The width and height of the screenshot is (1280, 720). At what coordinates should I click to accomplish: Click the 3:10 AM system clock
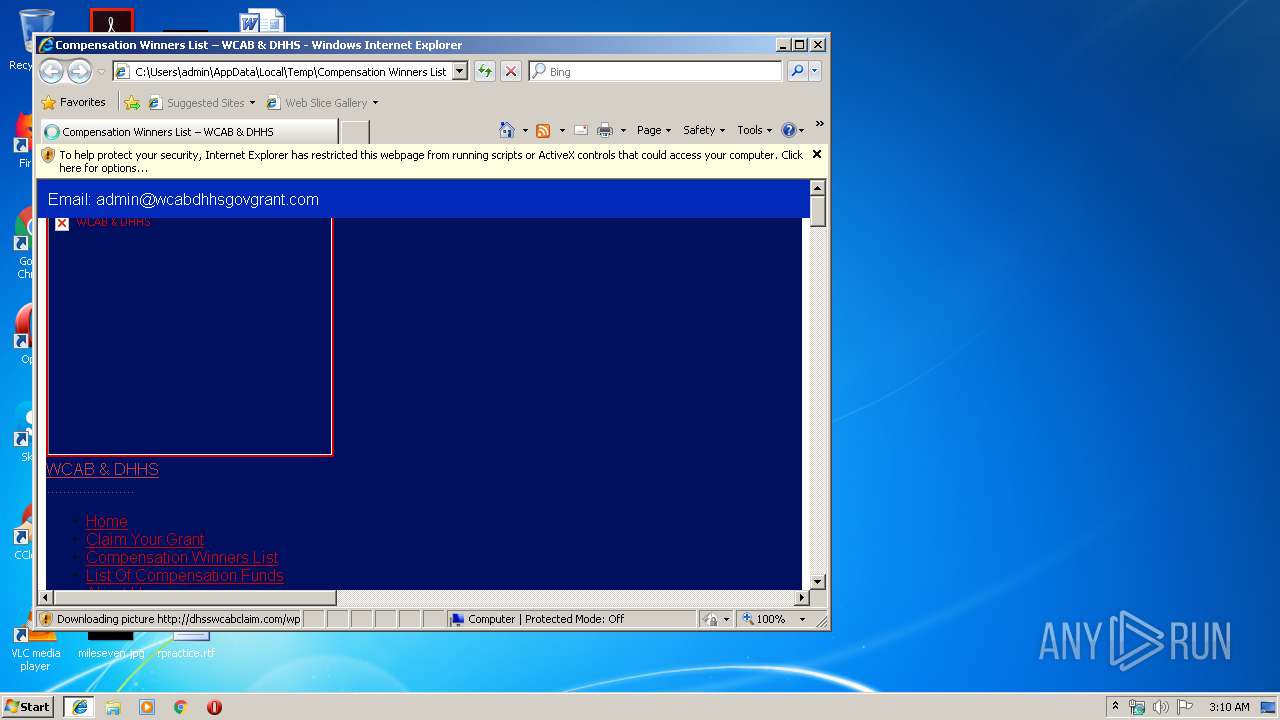(1228, 707)
